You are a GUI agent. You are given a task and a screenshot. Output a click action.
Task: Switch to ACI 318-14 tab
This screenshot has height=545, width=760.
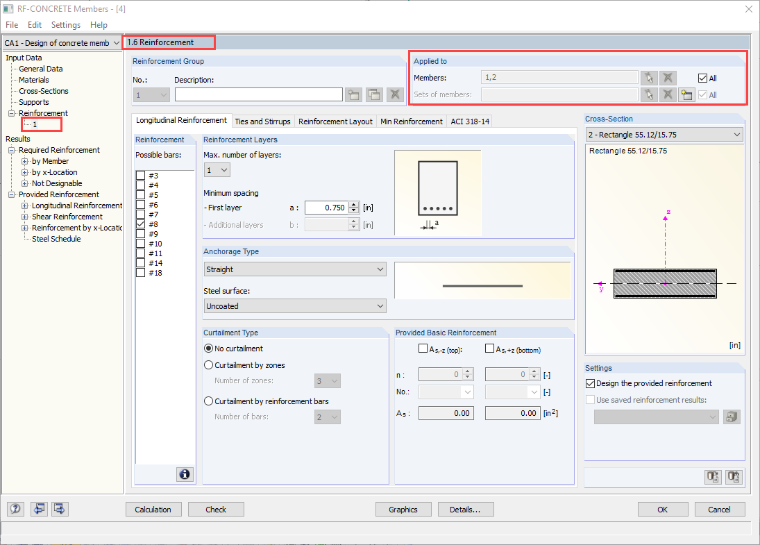point(470,121)
